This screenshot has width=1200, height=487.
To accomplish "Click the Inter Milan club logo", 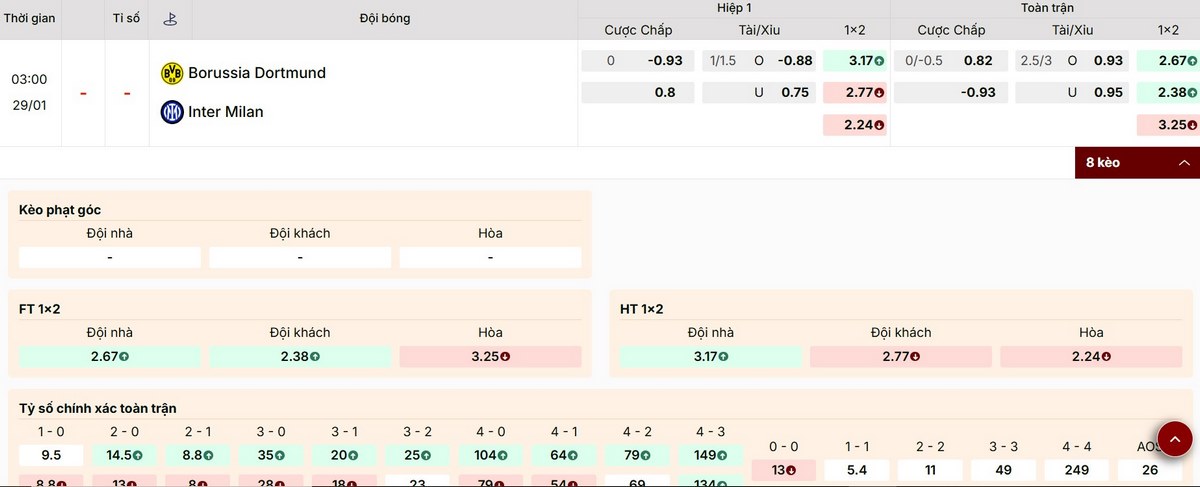I will pyautogui.click(x=172, y=112).
